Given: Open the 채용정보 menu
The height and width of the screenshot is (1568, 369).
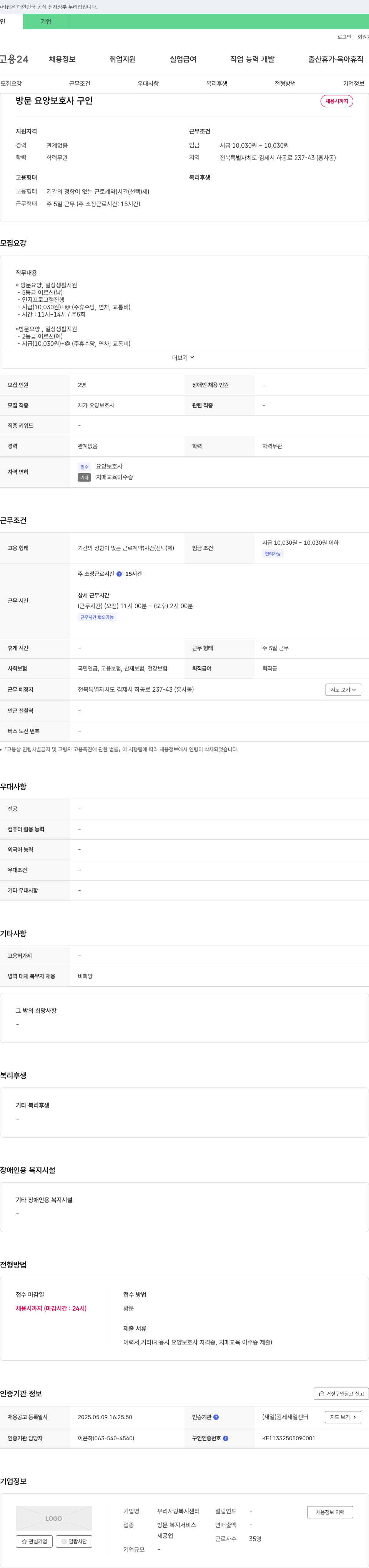Looking at the screenshot, I should click(62, 59).
